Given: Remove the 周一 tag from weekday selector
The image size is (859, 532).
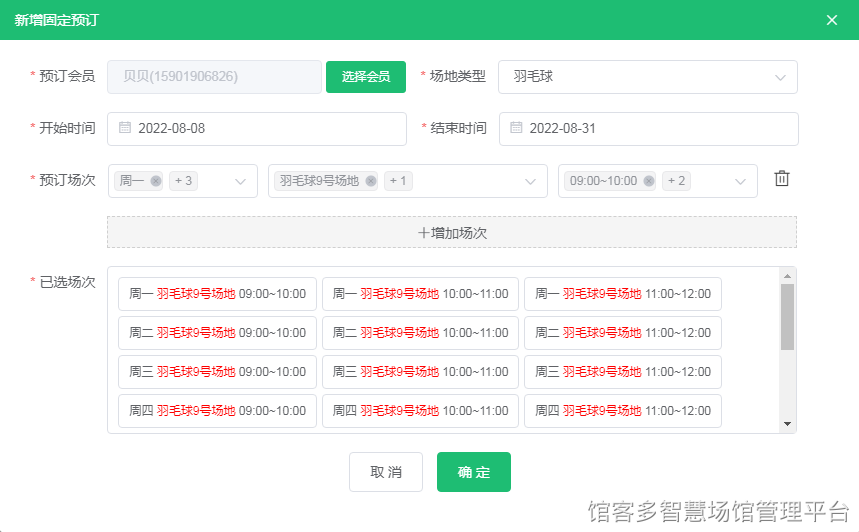Looking at the screenshot, I should [x=155, y=181].
